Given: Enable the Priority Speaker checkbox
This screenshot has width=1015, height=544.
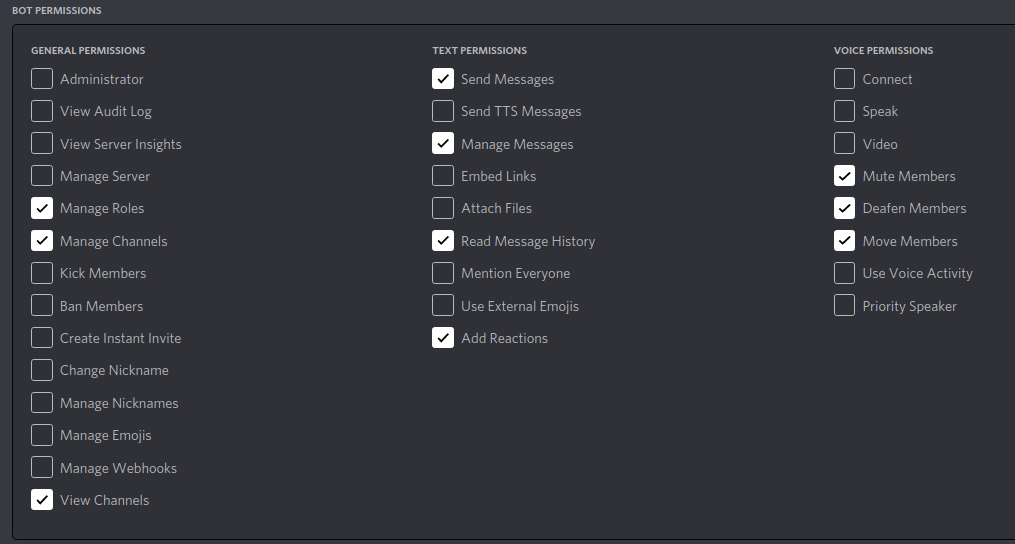Looking at the screenshot, I should 845,306.
